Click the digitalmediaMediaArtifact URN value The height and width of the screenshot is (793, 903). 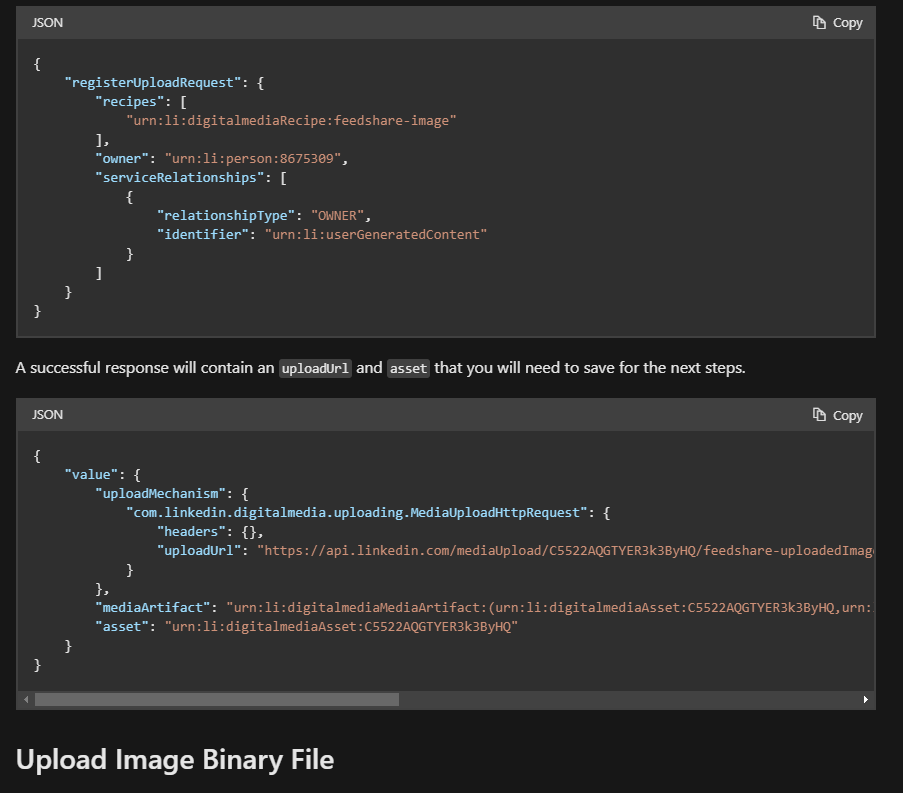click(550, 608)
